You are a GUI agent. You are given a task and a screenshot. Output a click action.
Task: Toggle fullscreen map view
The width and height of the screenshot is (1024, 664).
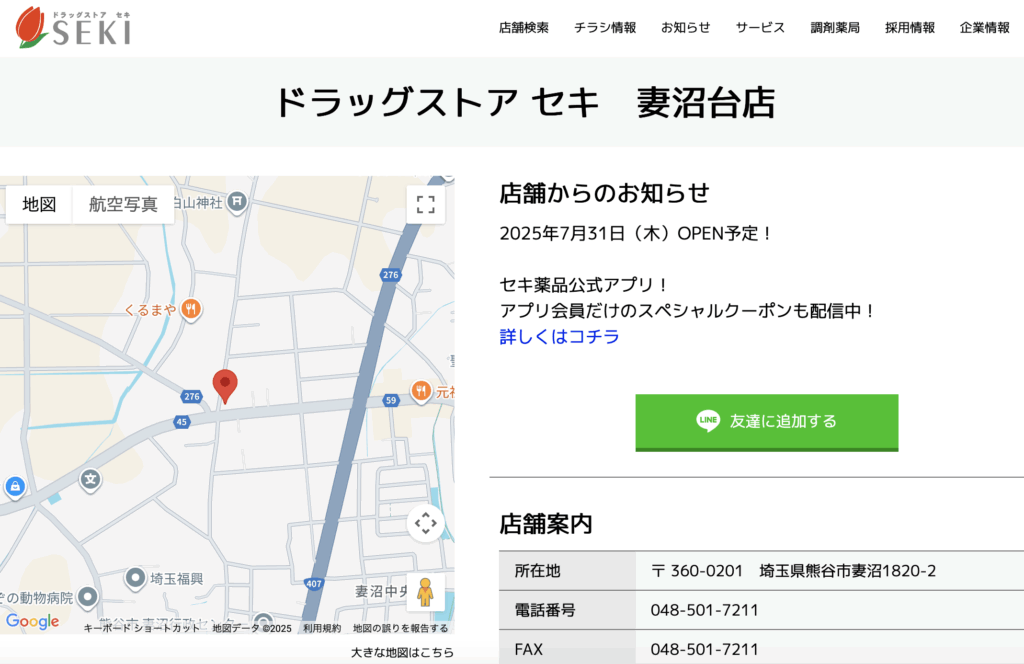click(426, 204)
